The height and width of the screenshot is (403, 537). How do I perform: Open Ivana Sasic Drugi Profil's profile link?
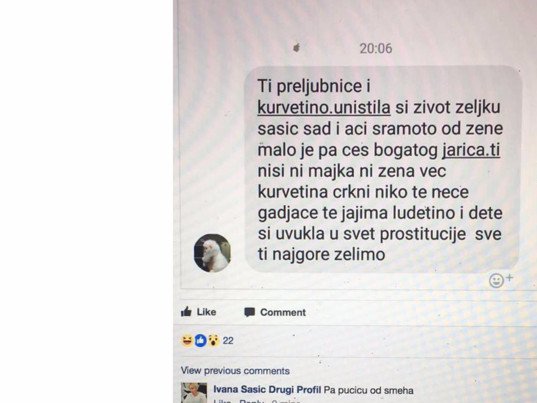267,390
